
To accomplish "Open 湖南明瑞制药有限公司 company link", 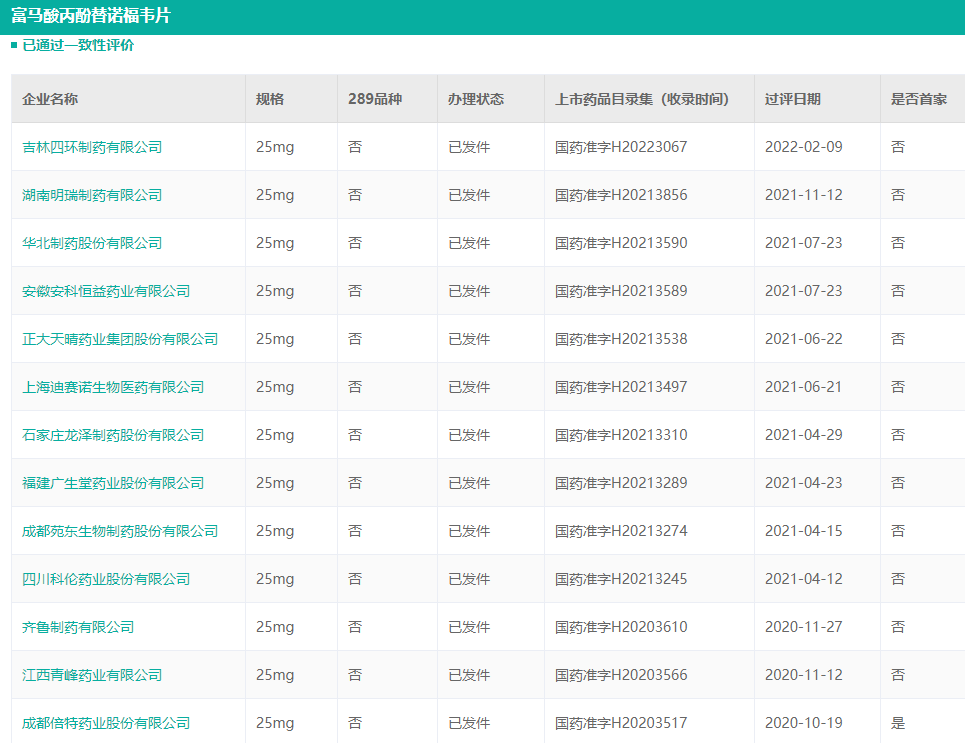I will point(92,195).
